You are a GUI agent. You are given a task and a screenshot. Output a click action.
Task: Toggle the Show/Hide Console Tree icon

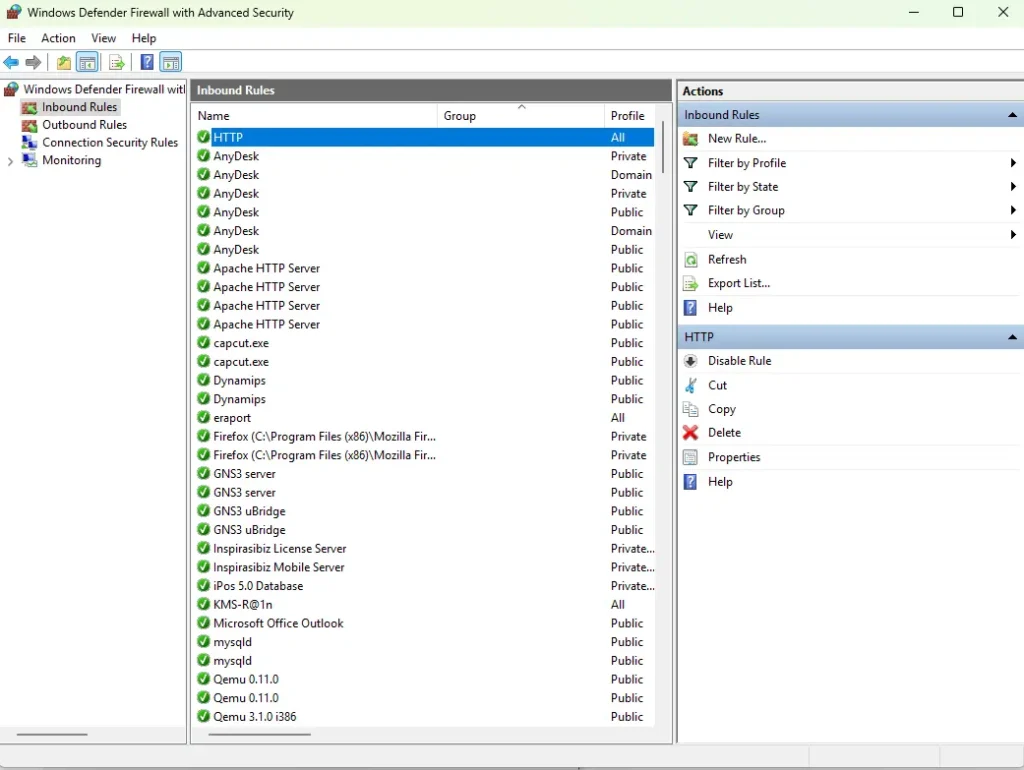(87, 63)
